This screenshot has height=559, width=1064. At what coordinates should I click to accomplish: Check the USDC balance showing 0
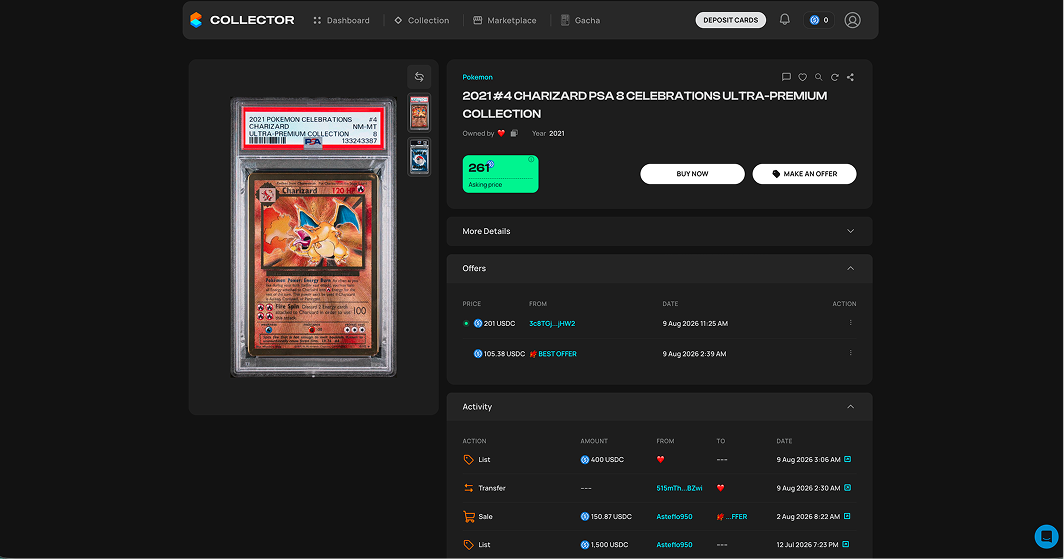[x=819, y=20]
